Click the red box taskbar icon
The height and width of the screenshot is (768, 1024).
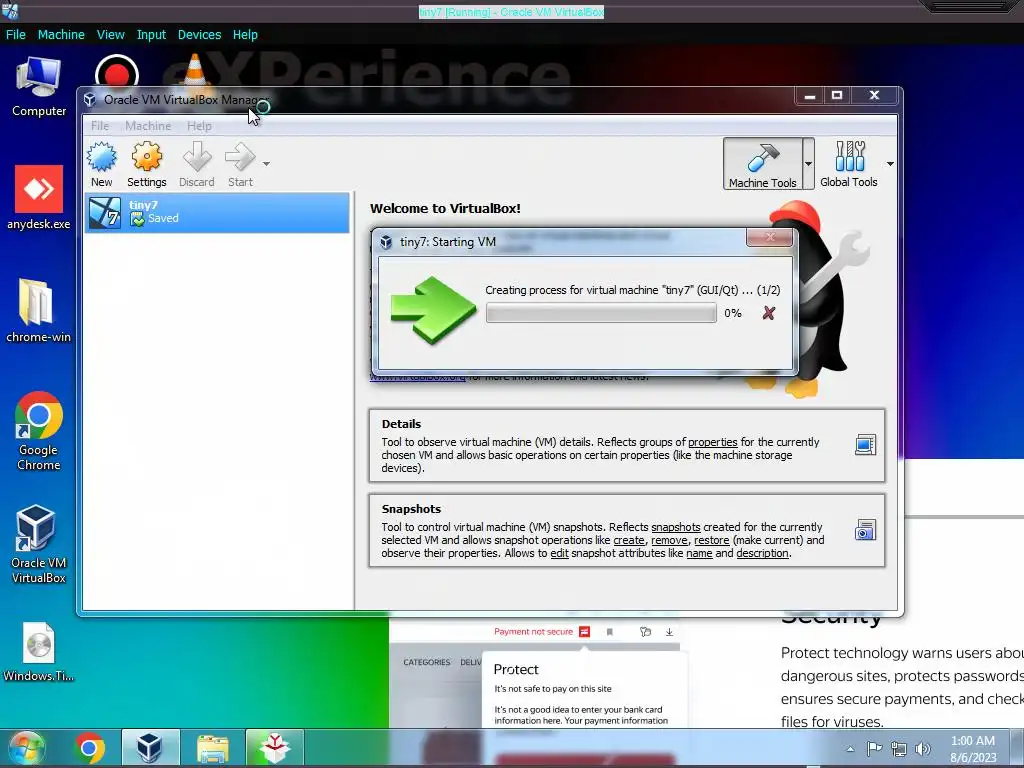[274, 748]
